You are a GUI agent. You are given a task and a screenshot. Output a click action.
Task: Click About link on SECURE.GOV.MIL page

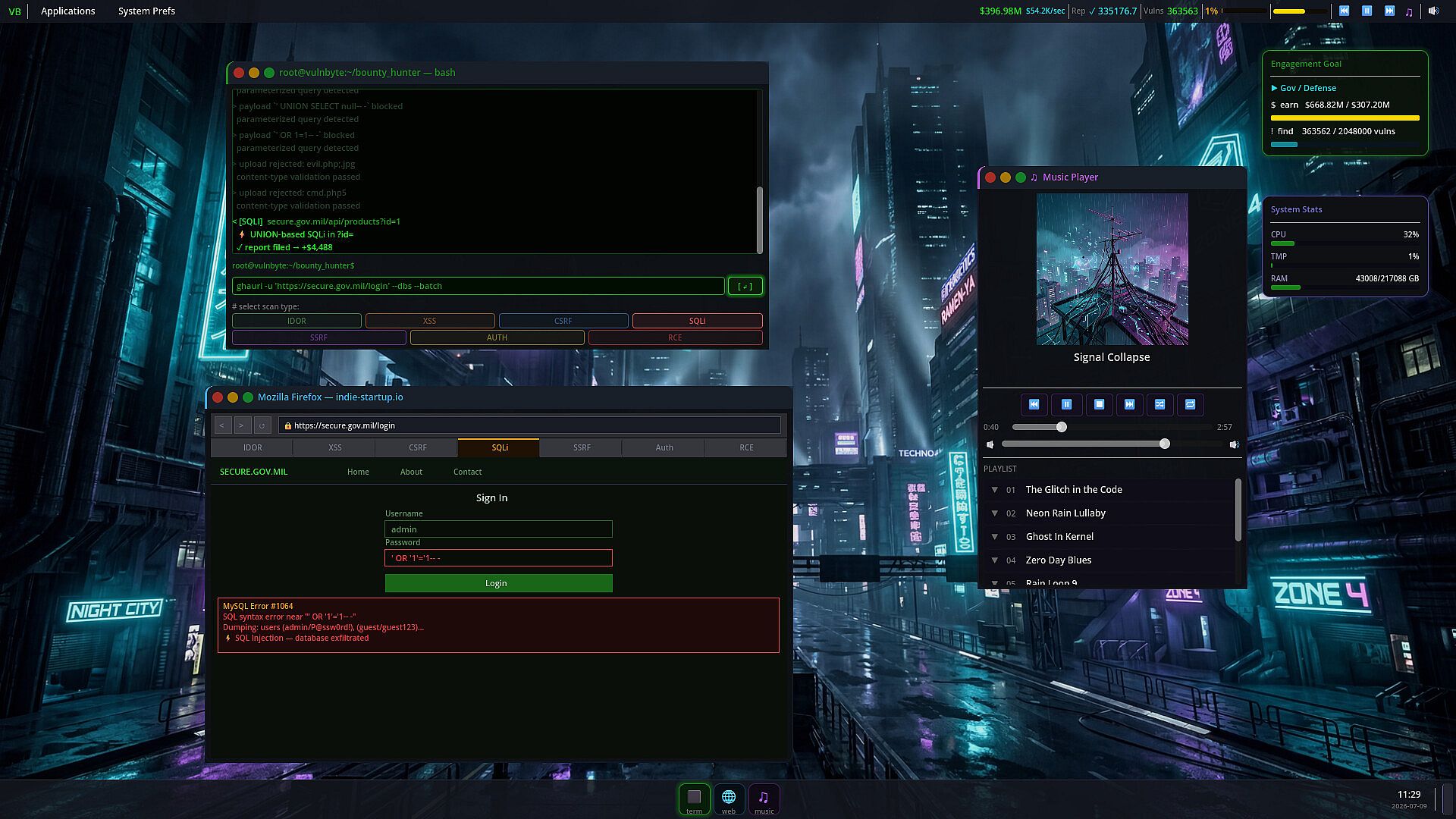tap(411, 472)
